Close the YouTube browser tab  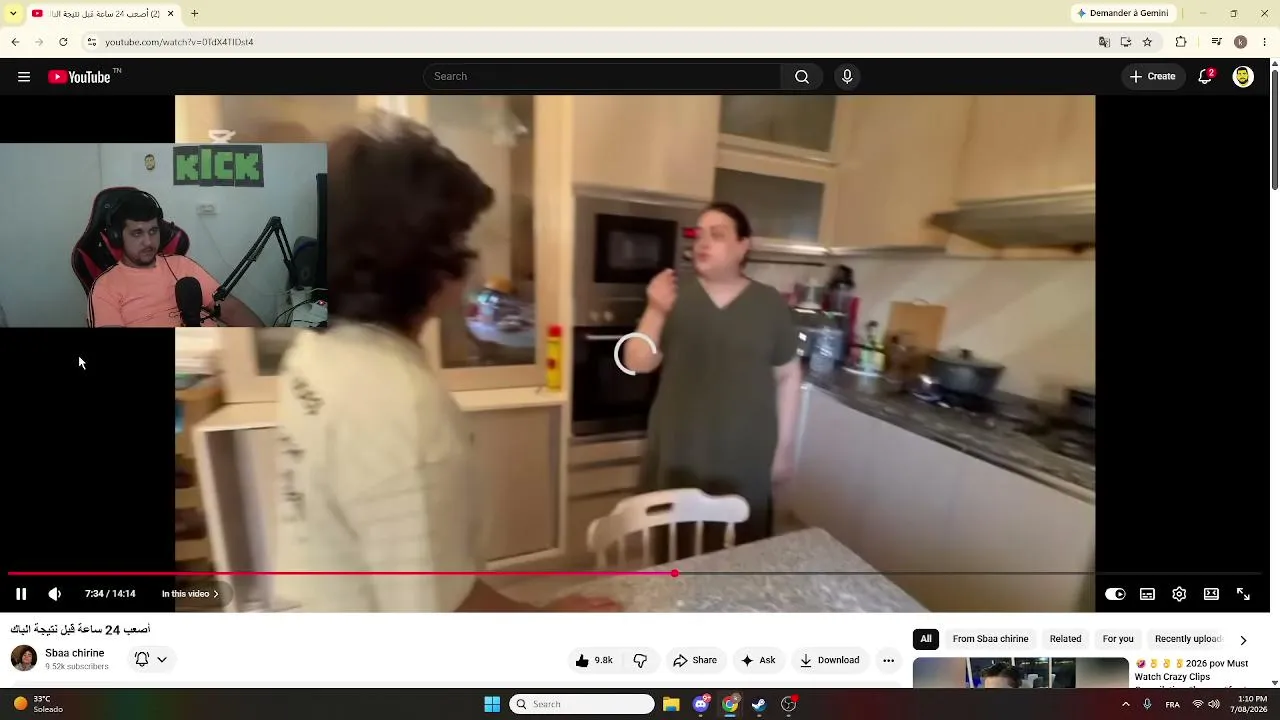point(170,13)
